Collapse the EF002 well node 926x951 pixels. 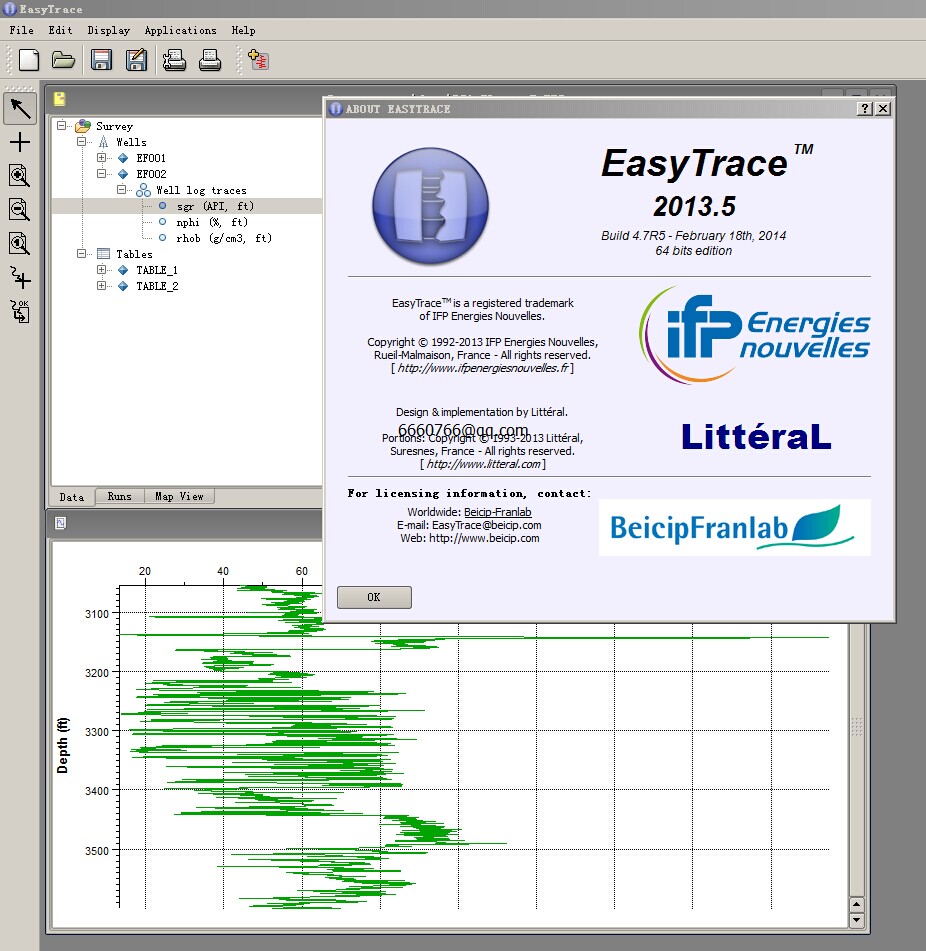coord(101,173)
